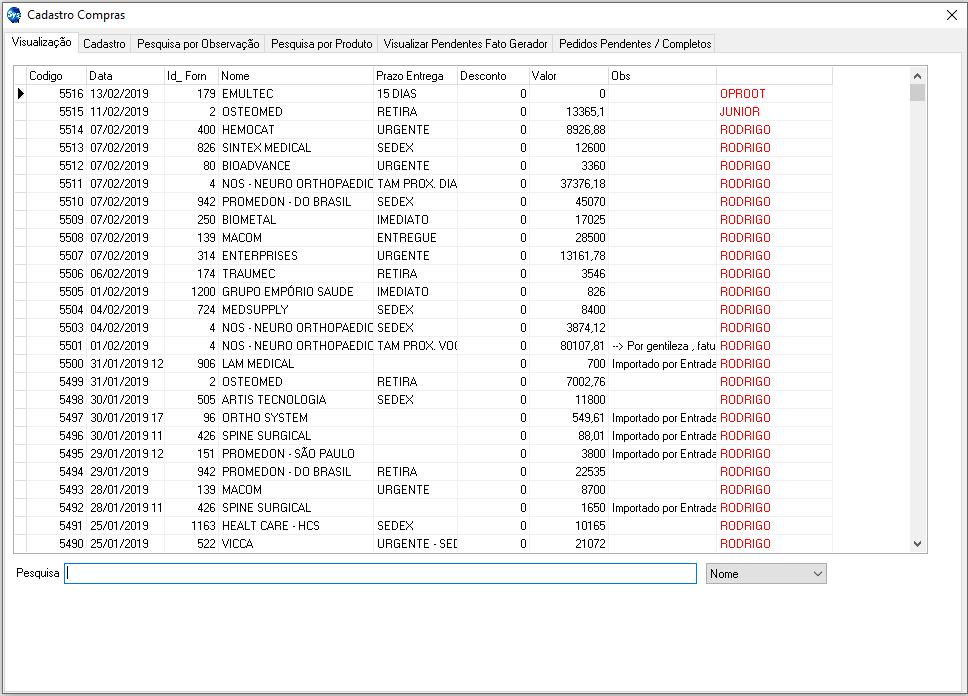Screen dimensions: 968x696
Task: Open the Pesquisa por Observação tab
Action: tap(198, 44)
